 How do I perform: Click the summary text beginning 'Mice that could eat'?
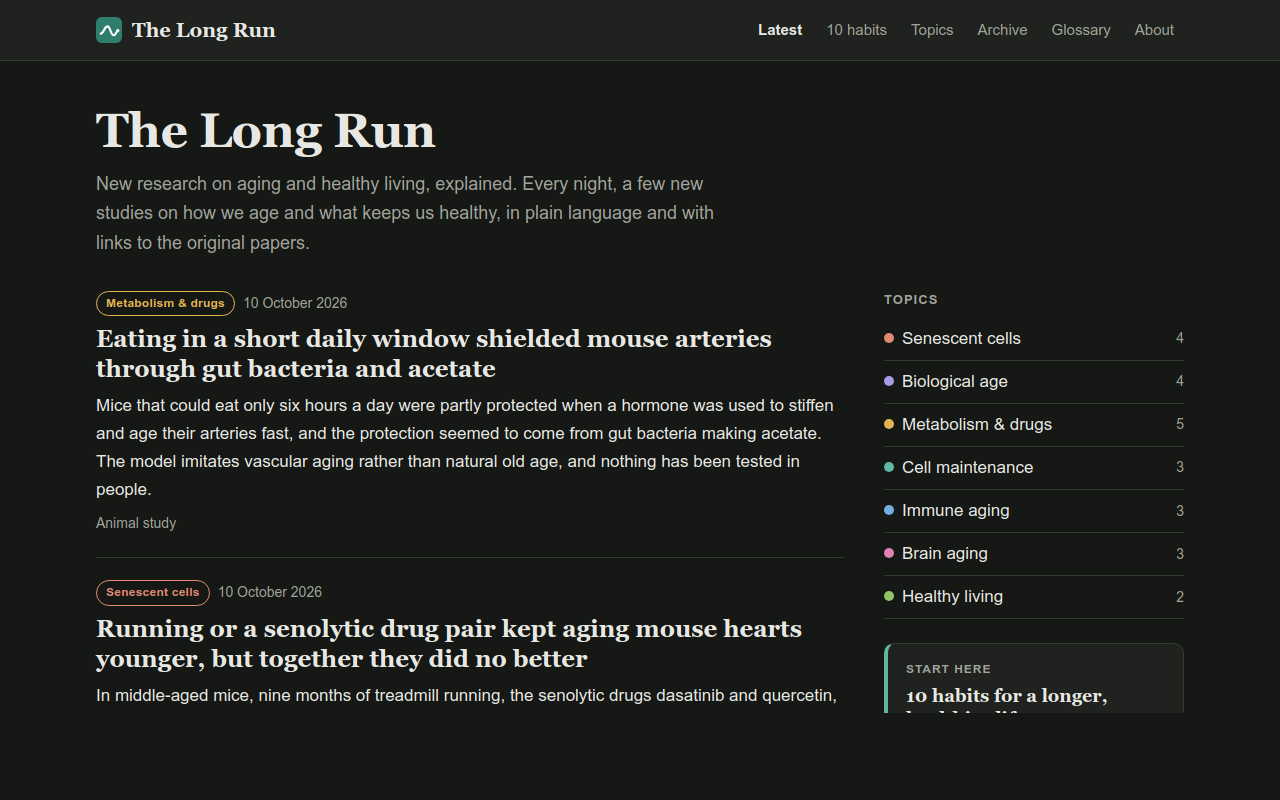click(x=465, y=447)
